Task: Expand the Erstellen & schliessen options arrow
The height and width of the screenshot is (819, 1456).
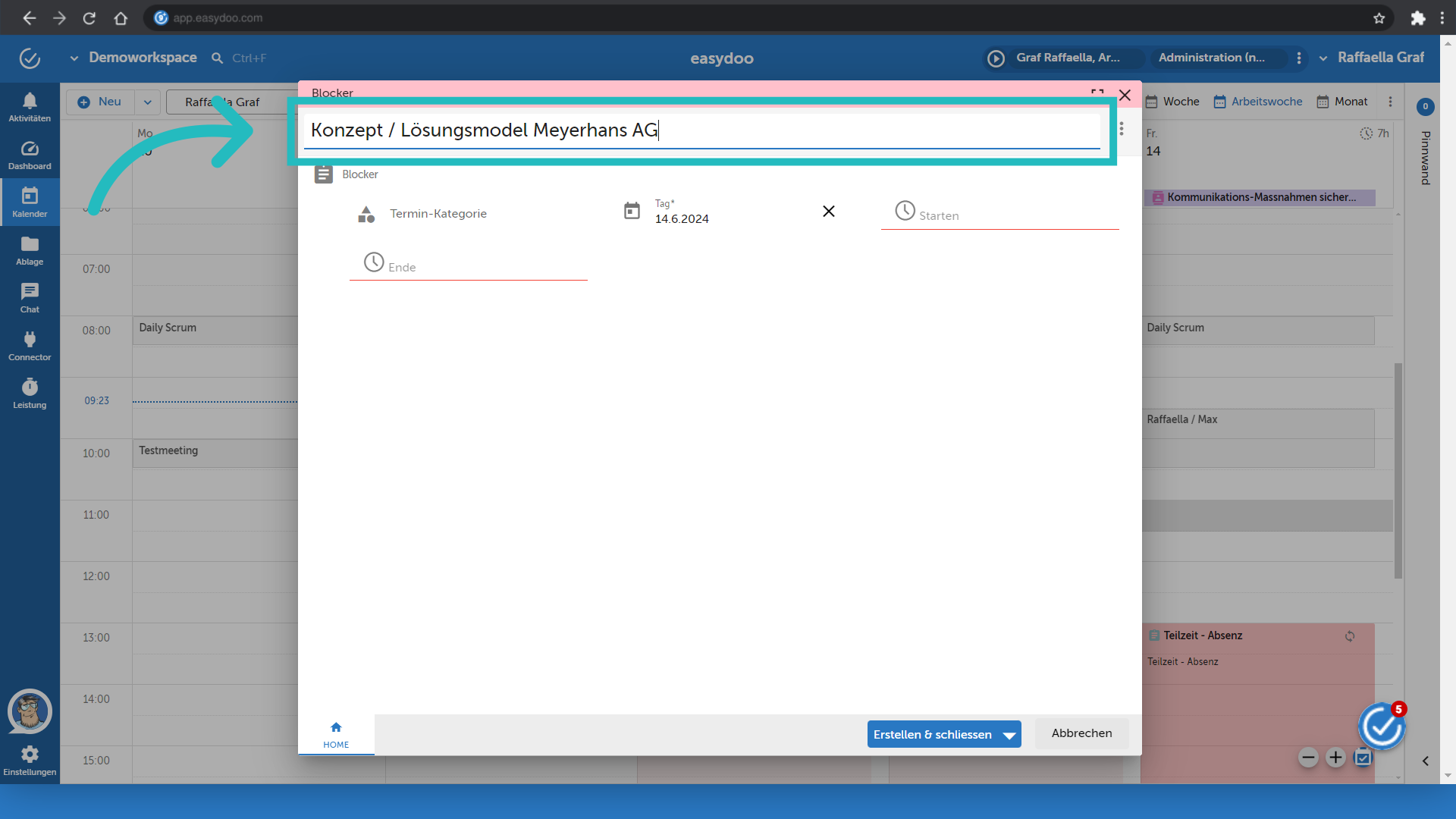Action: point(1009,733)
